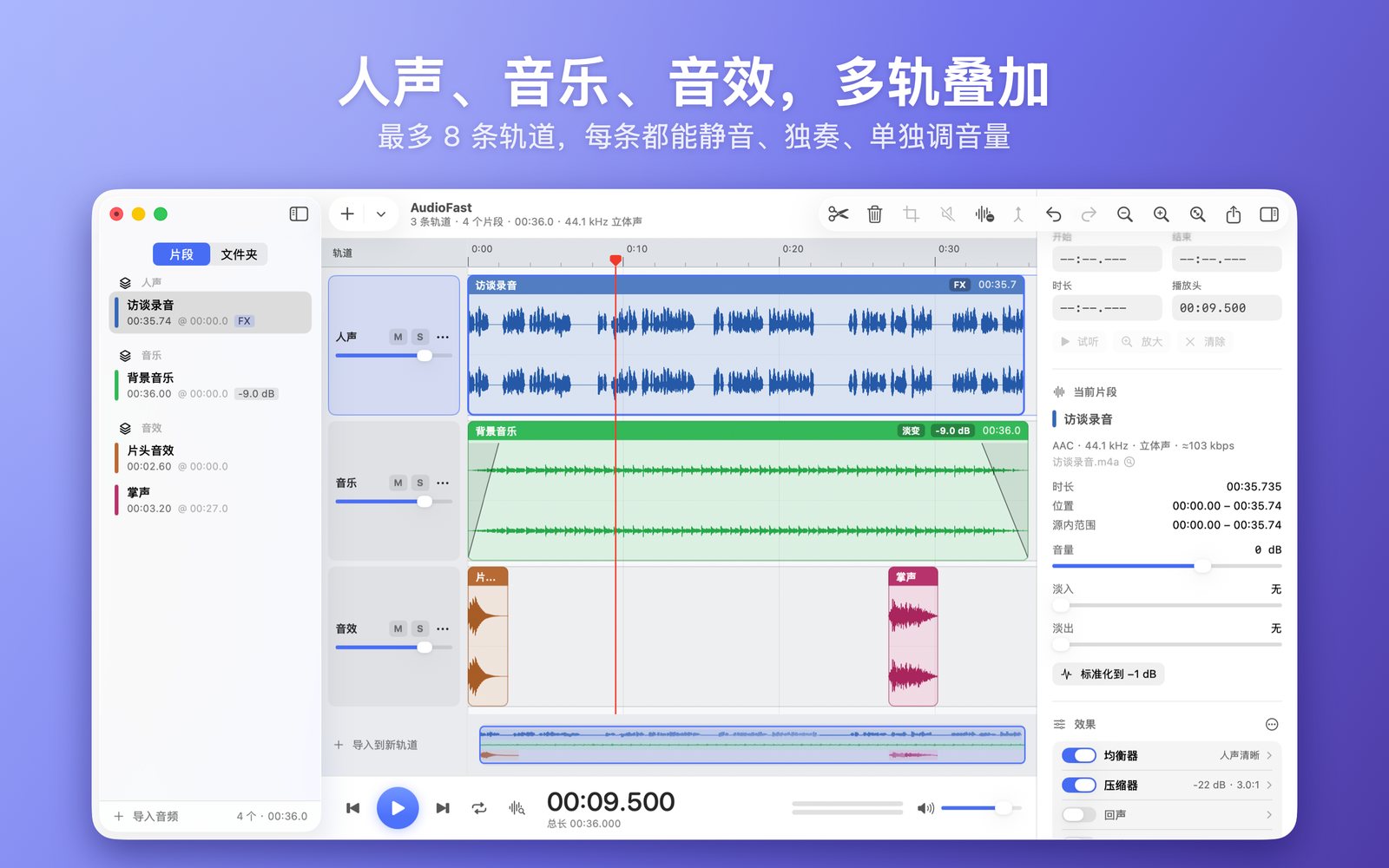This screenshot has width=1389, height=868.
Task: Click the plus add button in toolbar
Action: 347,214
